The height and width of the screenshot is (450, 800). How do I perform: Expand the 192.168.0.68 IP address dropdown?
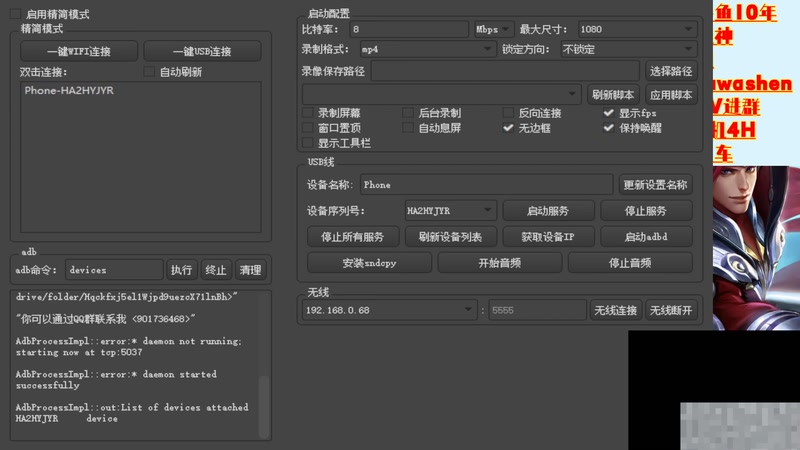[x=390, y=310]
